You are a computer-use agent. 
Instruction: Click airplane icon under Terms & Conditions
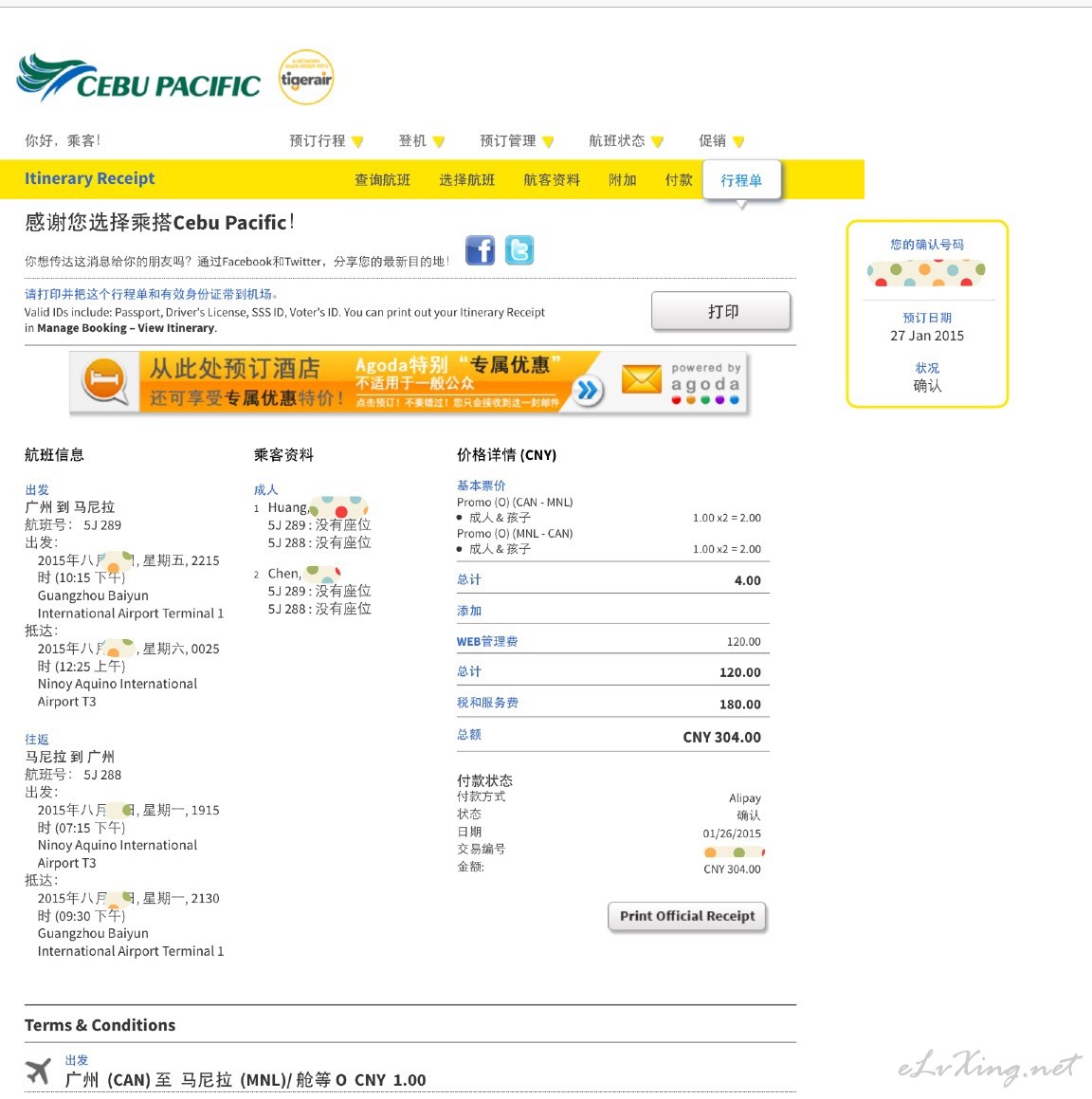[x=39, y=1071]
